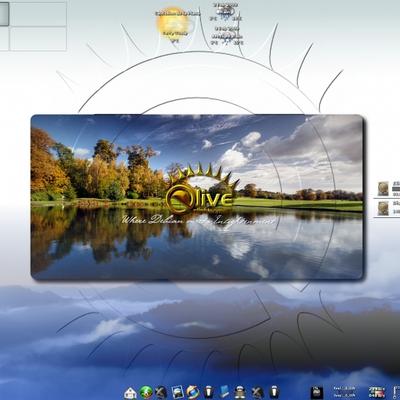Click black cup icon between browser and notebook
The width and height of the screenshot is (400, 400).
click(208, 392)
